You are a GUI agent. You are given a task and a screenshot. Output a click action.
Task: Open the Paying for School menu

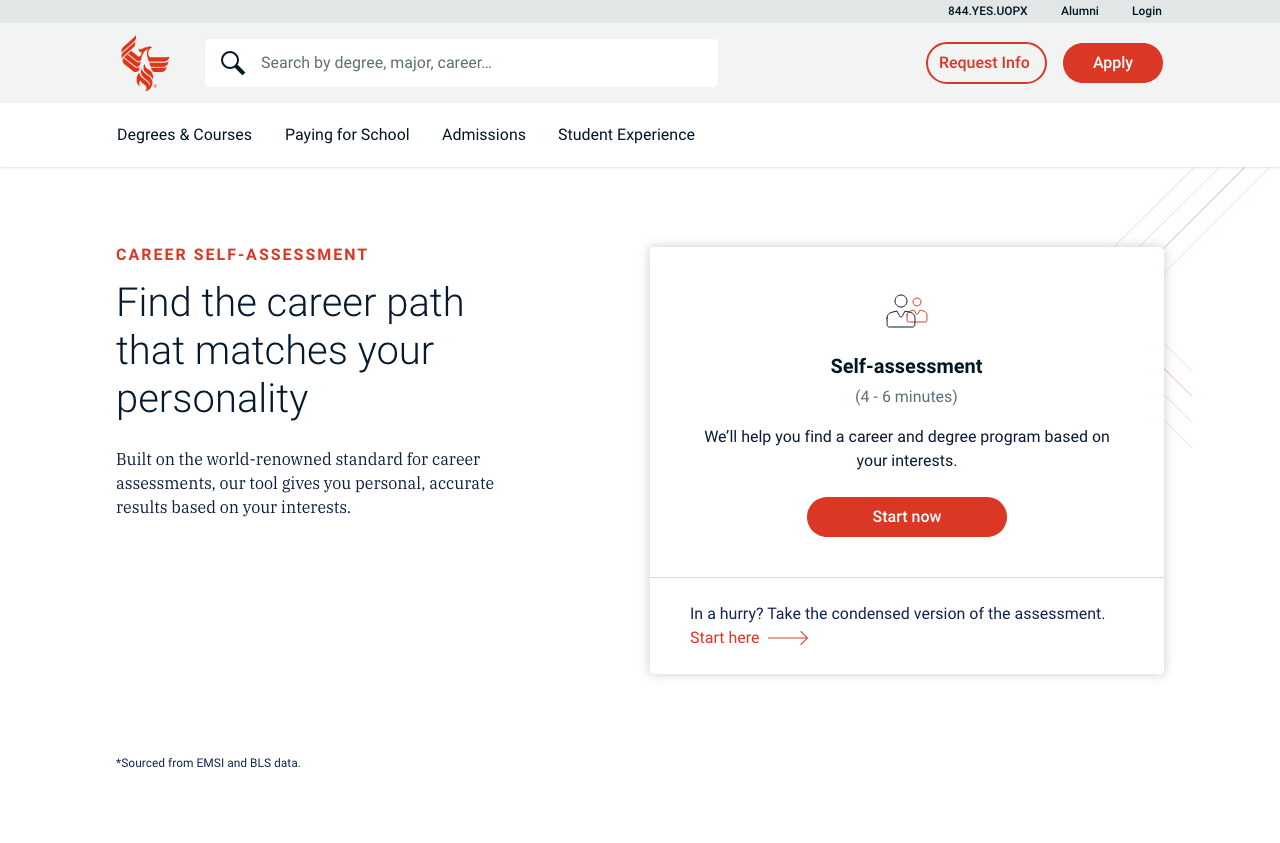(347, 135)
